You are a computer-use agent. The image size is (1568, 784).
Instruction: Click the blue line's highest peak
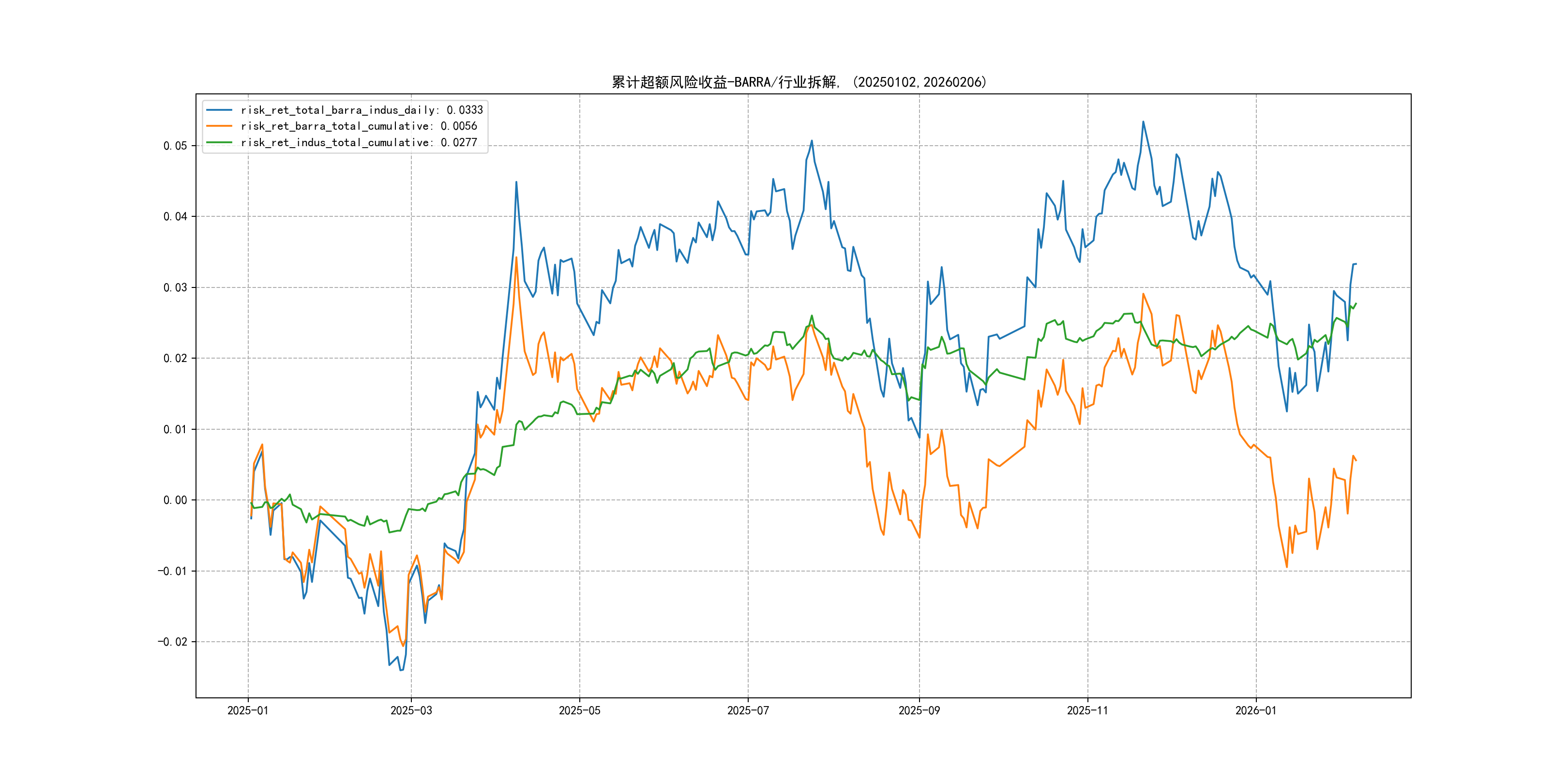1143,122
